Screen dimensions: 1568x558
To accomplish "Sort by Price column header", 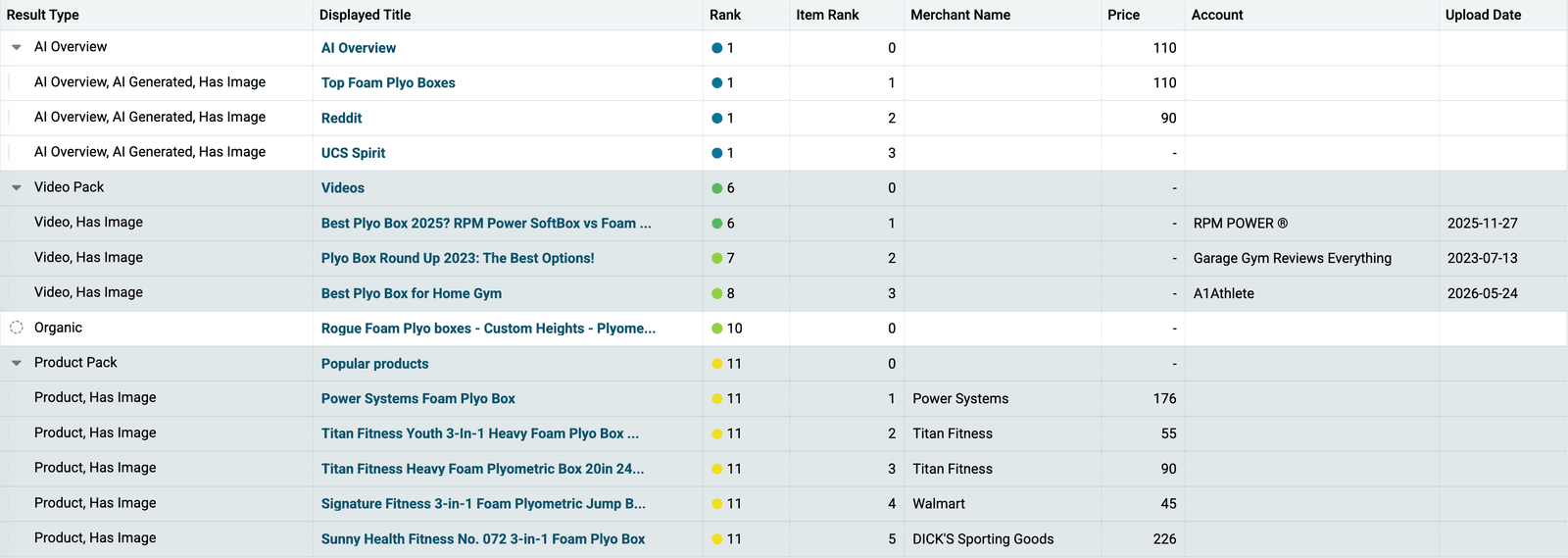I will tap(1123, 15).
